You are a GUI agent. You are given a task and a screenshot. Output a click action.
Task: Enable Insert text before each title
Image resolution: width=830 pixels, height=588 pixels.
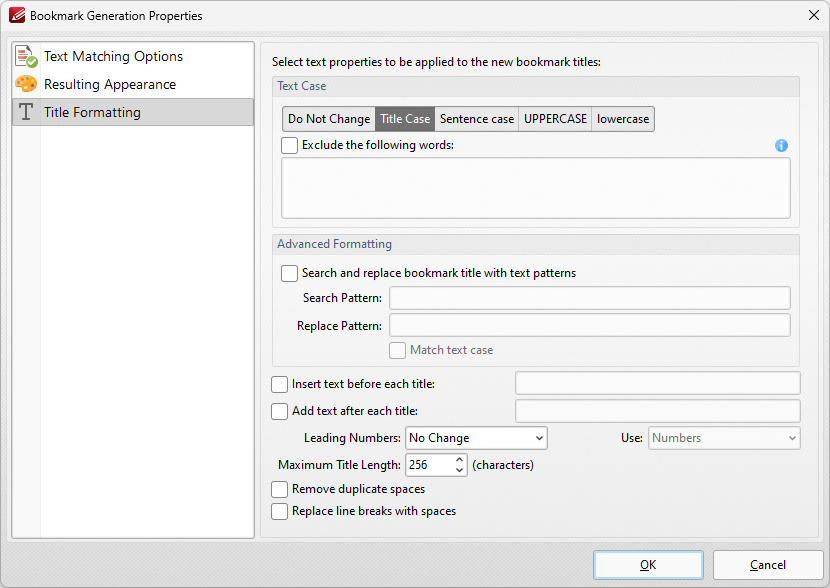pos(279,384)
